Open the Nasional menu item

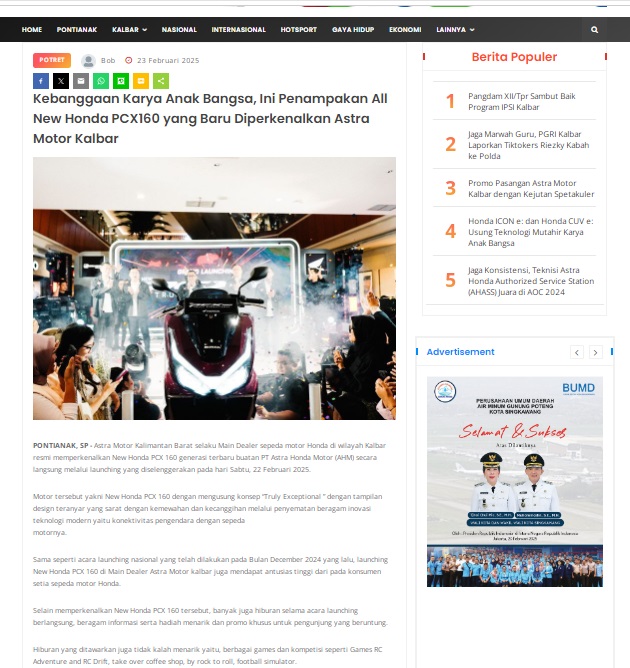179,29
